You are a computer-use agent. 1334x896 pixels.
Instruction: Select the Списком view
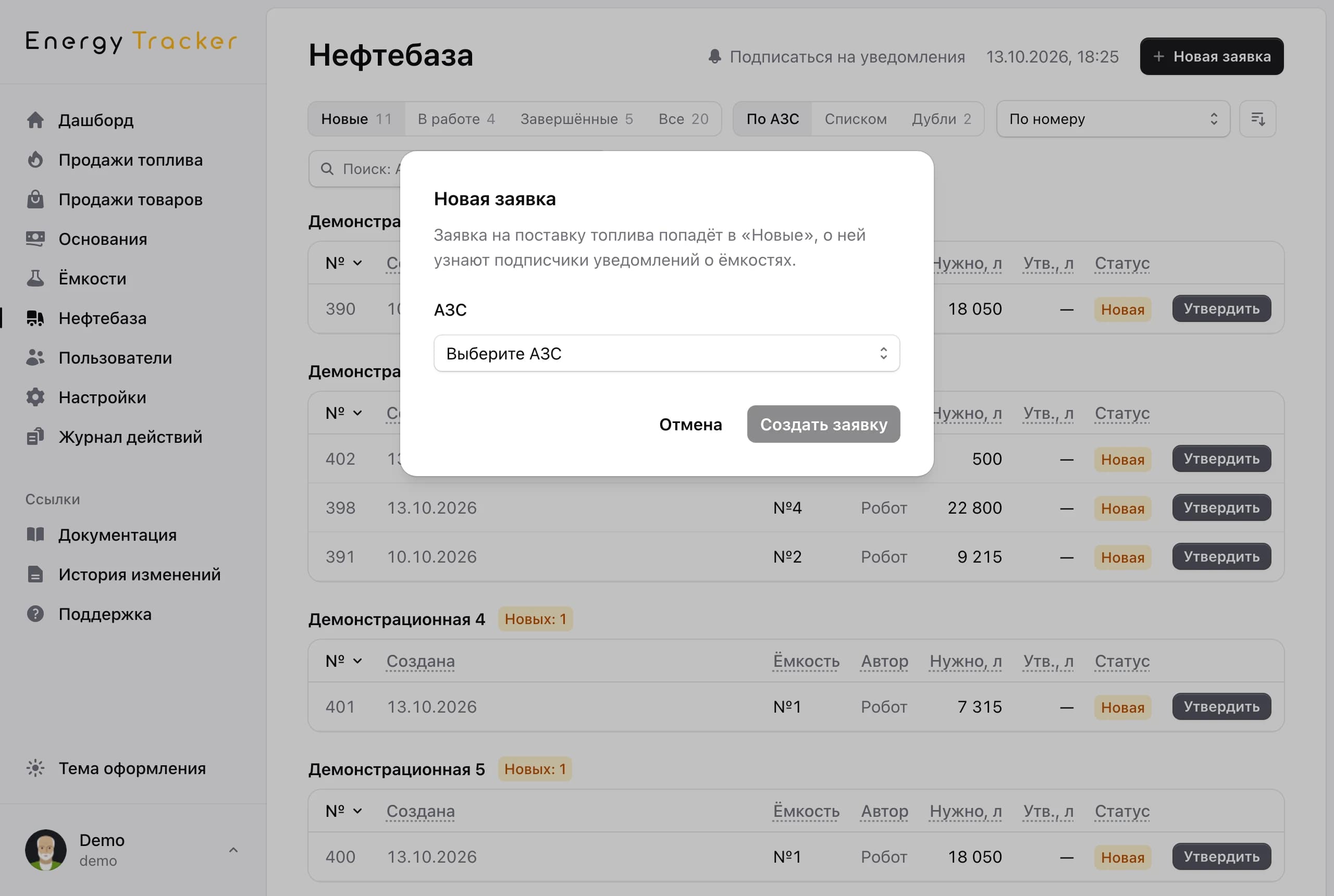tap(856, 119)
